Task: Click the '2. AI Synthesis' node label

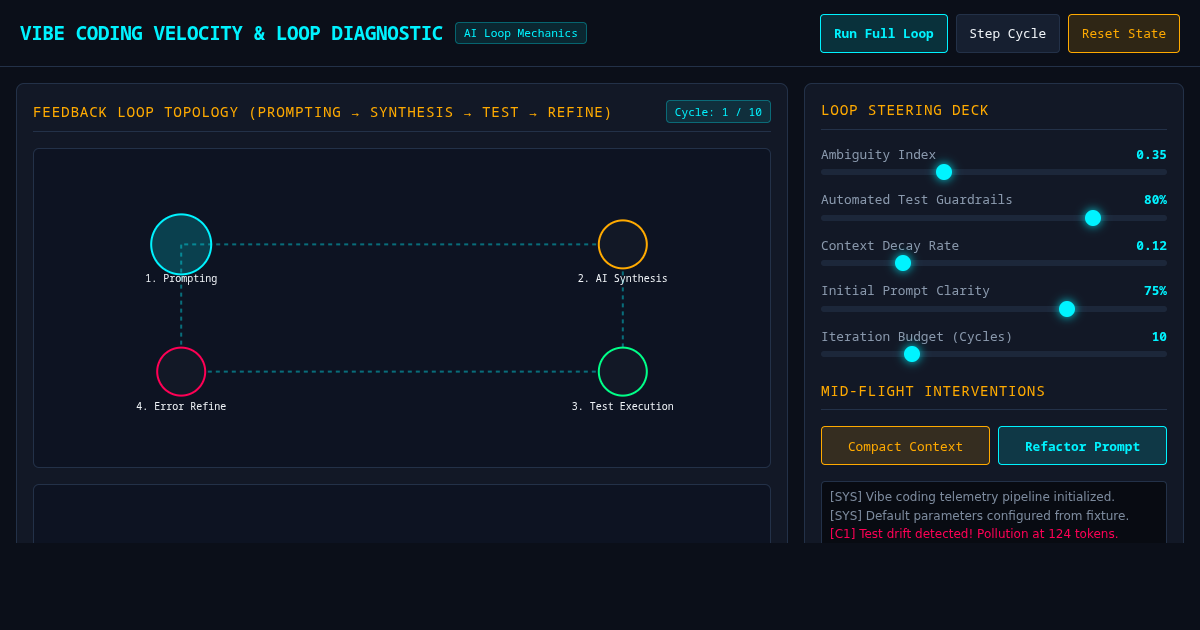Action: click(623, 279)
